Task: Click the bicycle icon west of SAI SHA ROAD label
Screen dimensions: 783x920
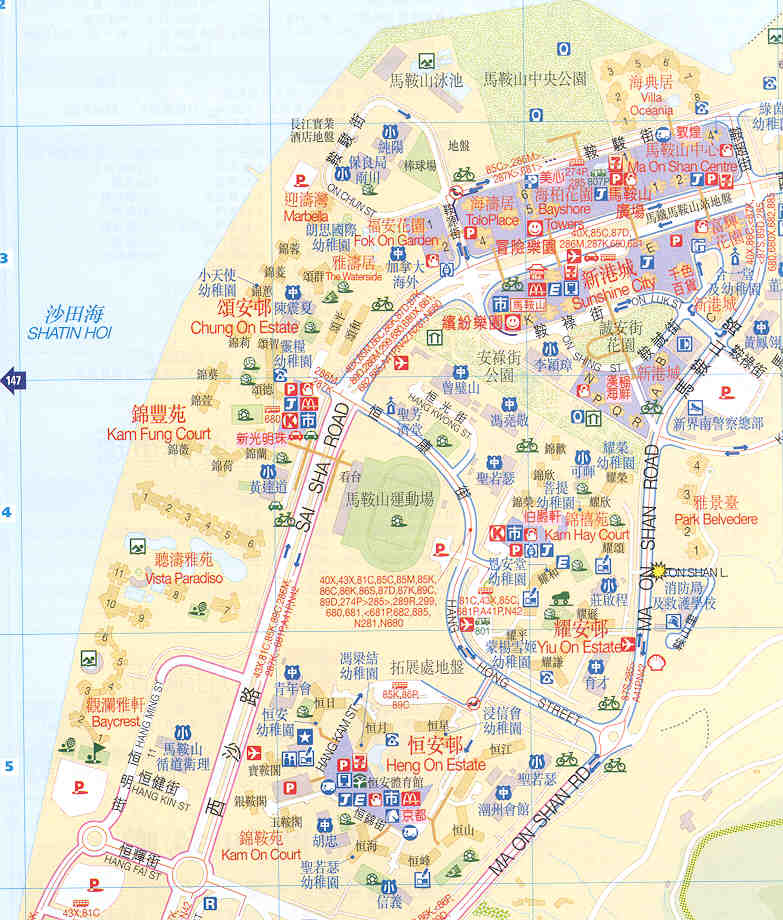Action: [284, 519]
